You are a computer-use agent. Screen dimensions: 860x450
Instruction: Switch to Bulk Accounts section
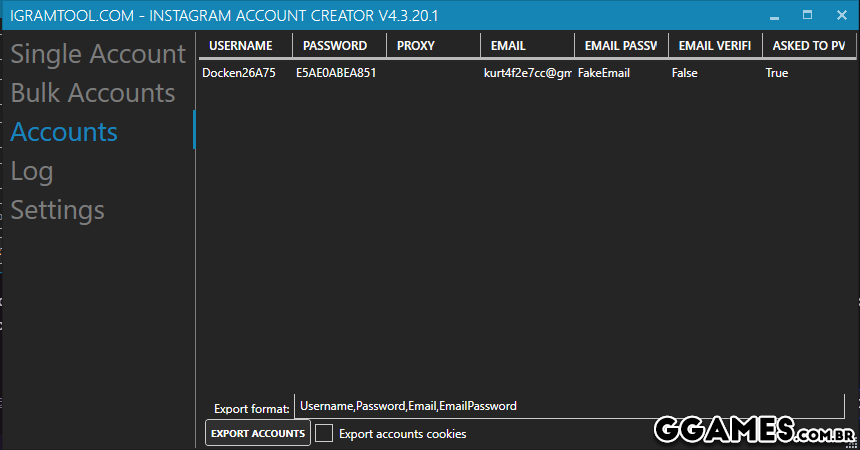[93, 93]
